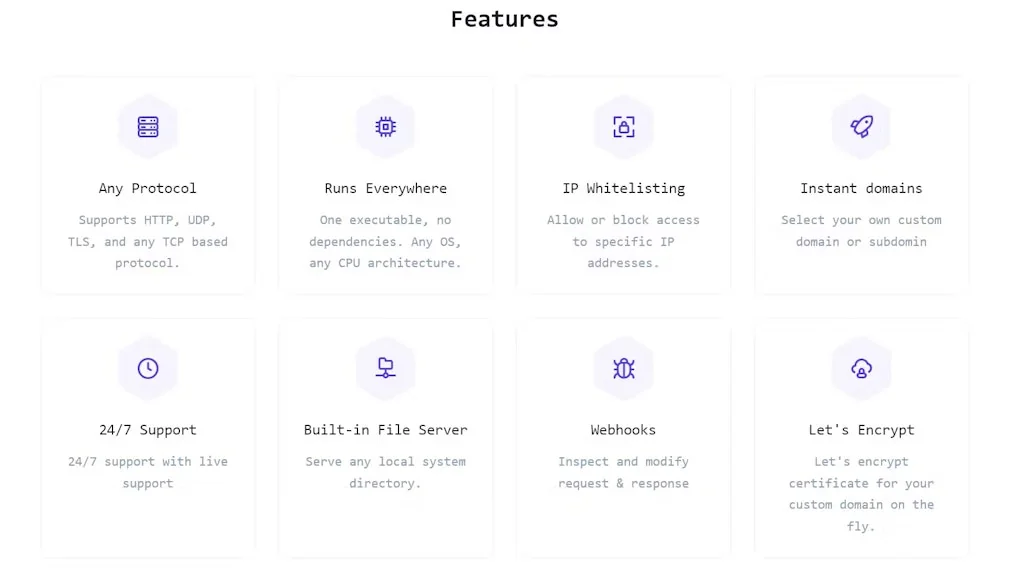1024x573 pixels.
Task: Click the Runs Everywhere CPU chip icon
Action: [385, 127]
